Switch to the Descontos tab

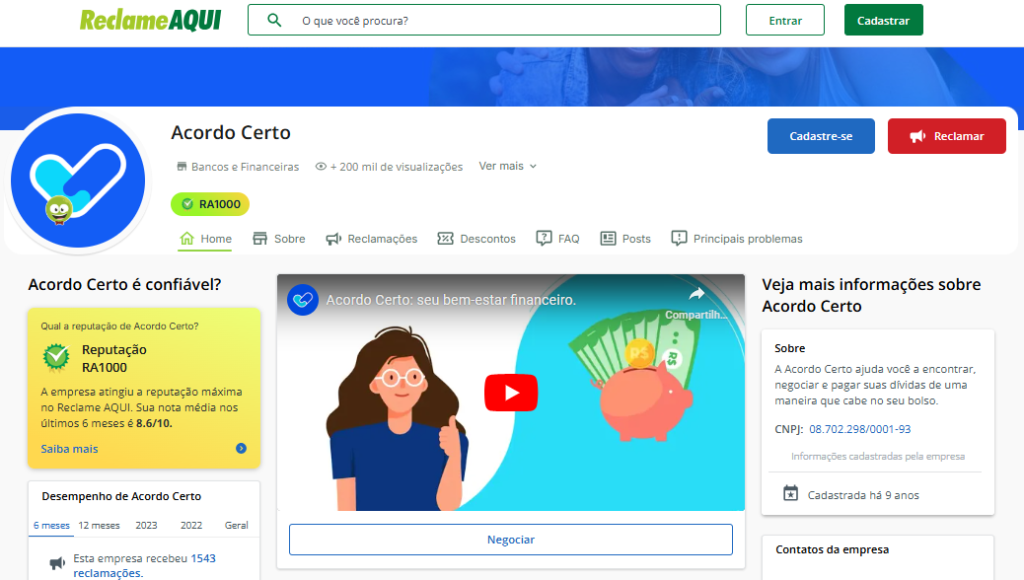coord(477,239)
